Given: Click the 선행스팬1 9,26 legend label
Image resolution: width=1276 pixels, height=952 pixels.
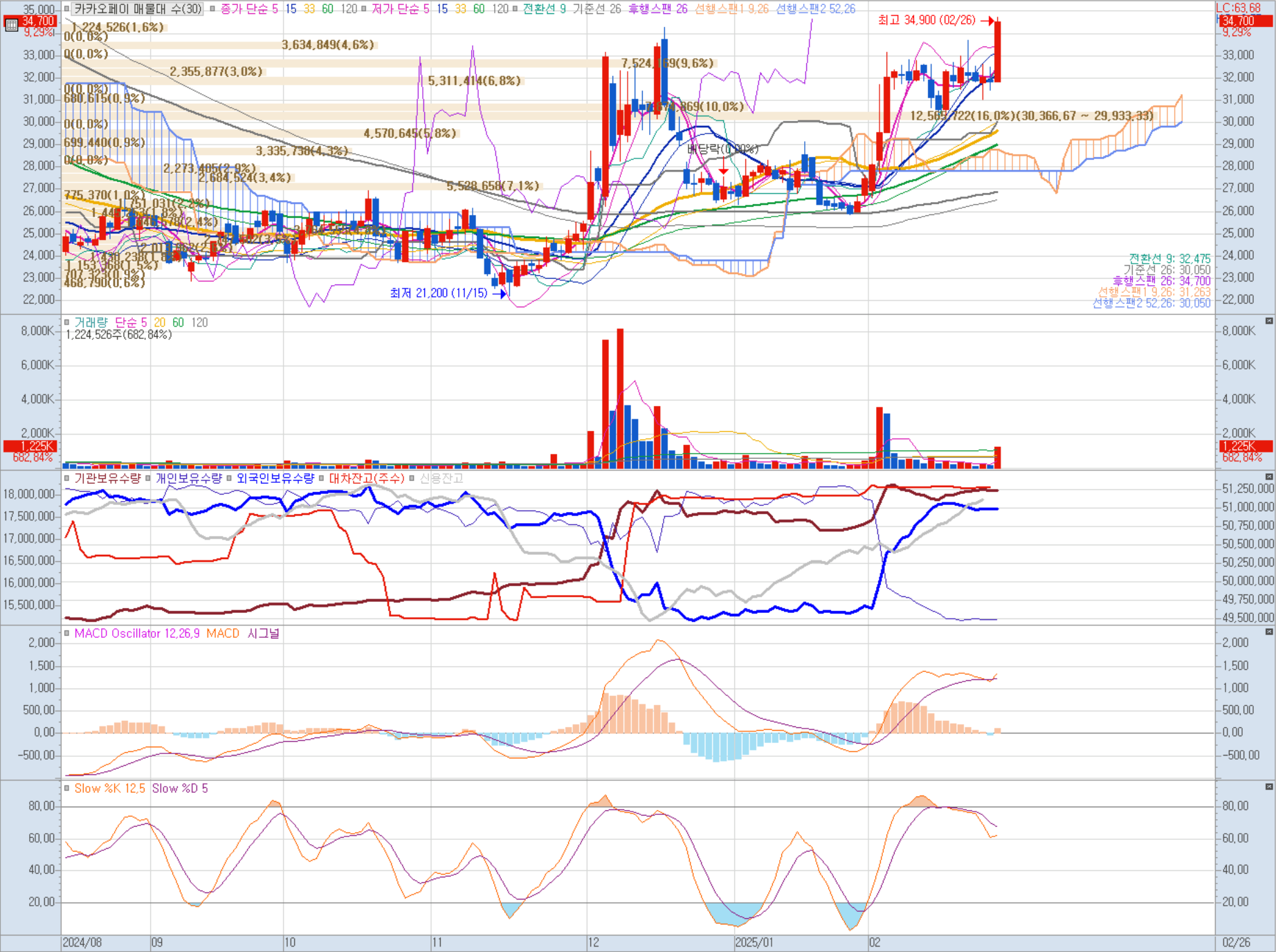Looking at the screenshot, I should click(731, 9).
